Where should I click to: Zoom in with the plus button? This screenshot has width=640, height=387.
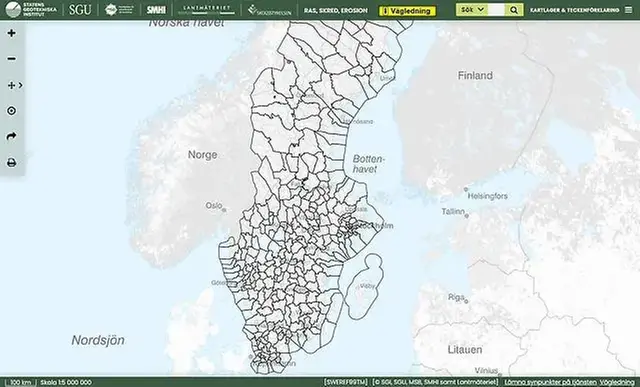[11, 33]
